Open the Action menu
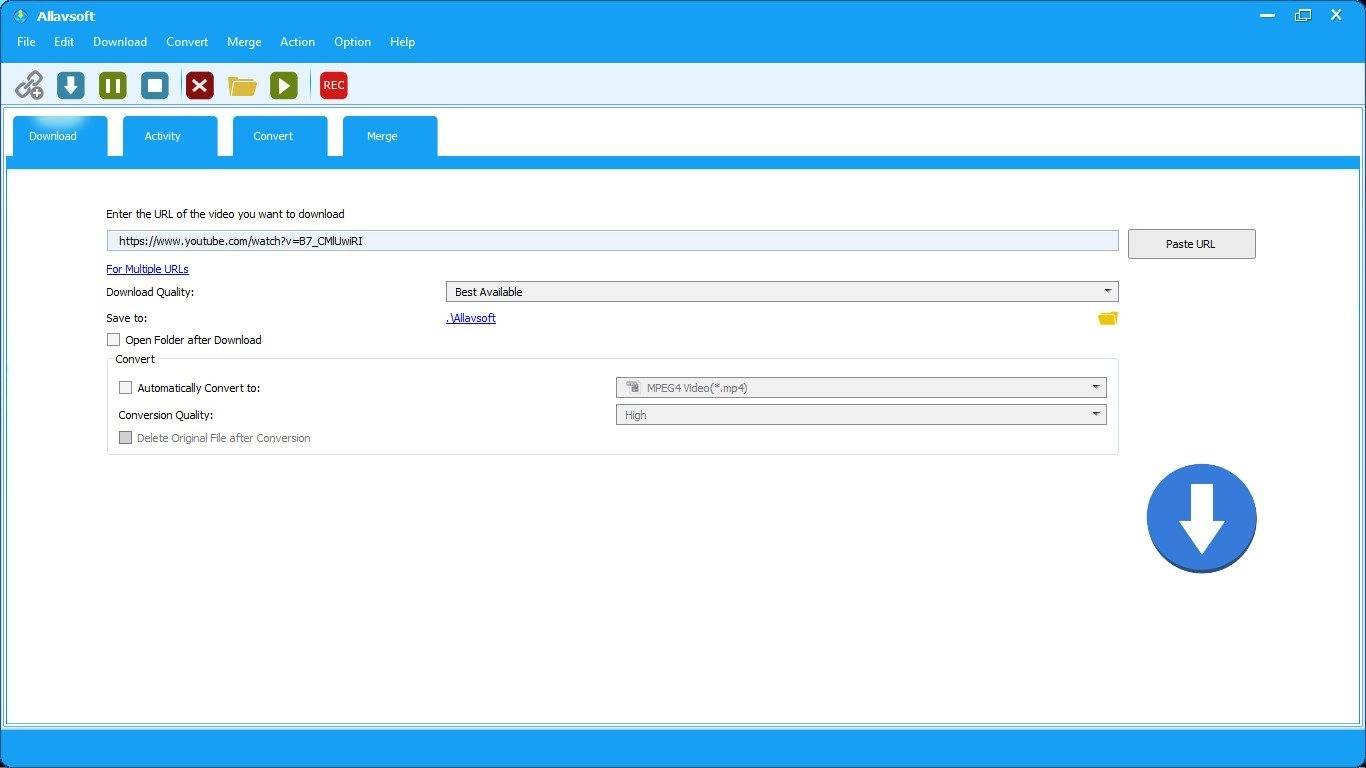1366x768 pixels. tap(297, 42)
